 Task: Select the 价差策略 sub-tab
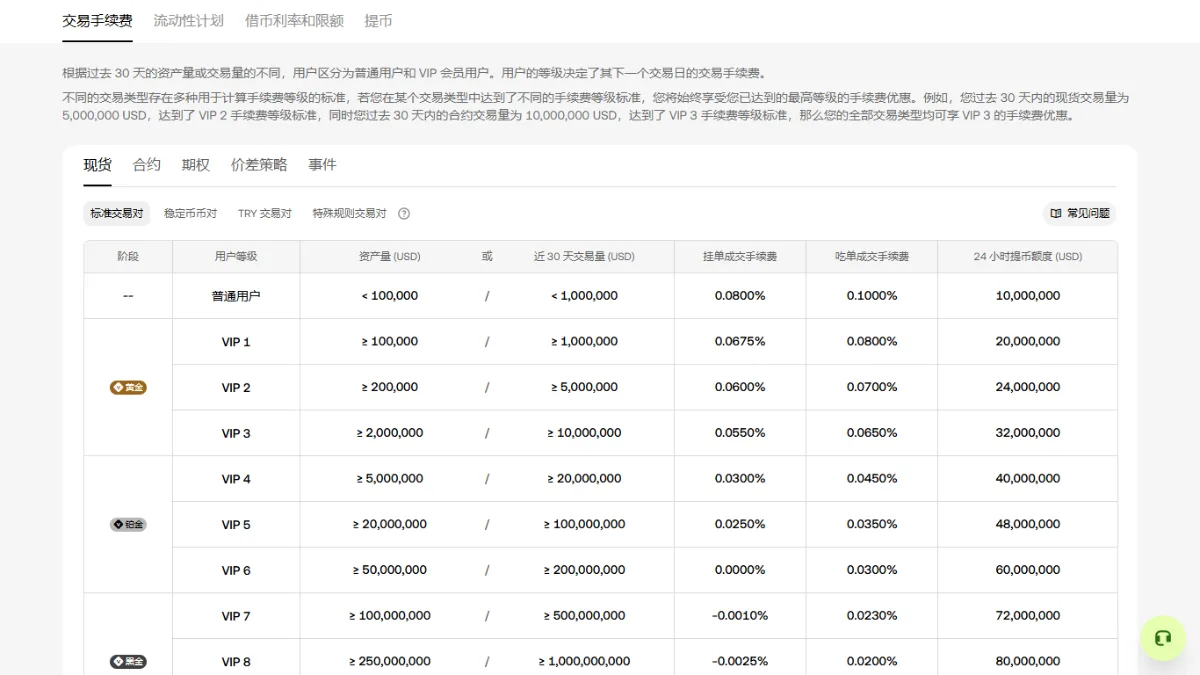pyautogui.click(x=259, y=165)
